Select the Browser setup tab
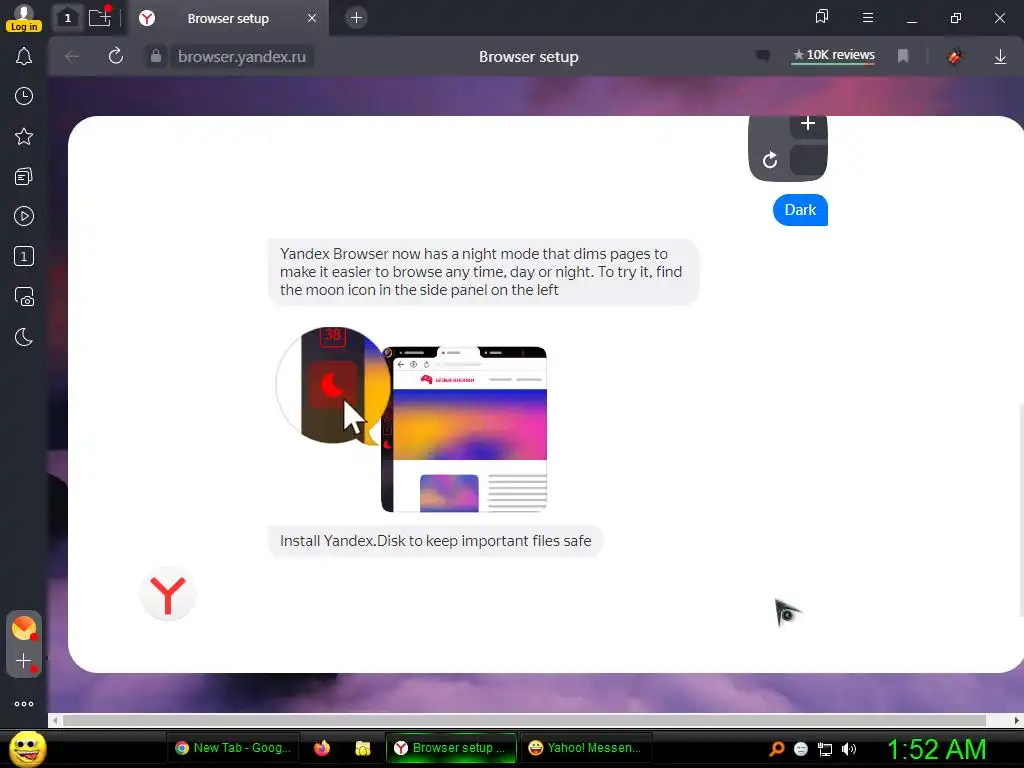The image size is (1024, 768). pos(228,18)
